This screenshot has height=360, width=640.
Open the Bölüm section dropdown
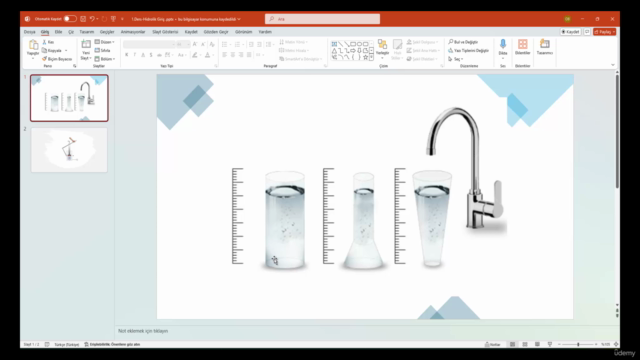click(x=104, y=59)
